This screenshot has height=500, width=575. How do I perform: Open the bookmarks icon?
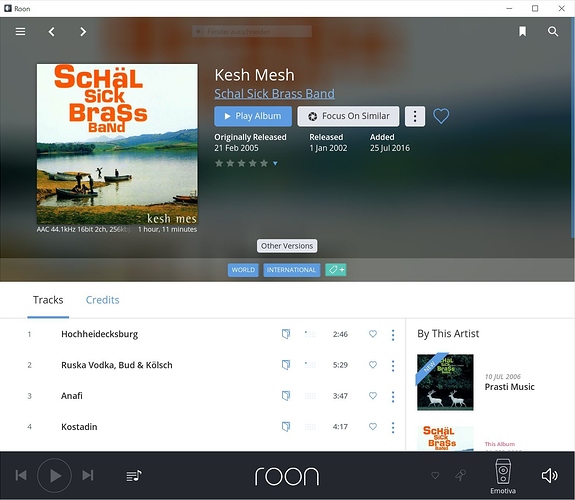tap(523, 32)
